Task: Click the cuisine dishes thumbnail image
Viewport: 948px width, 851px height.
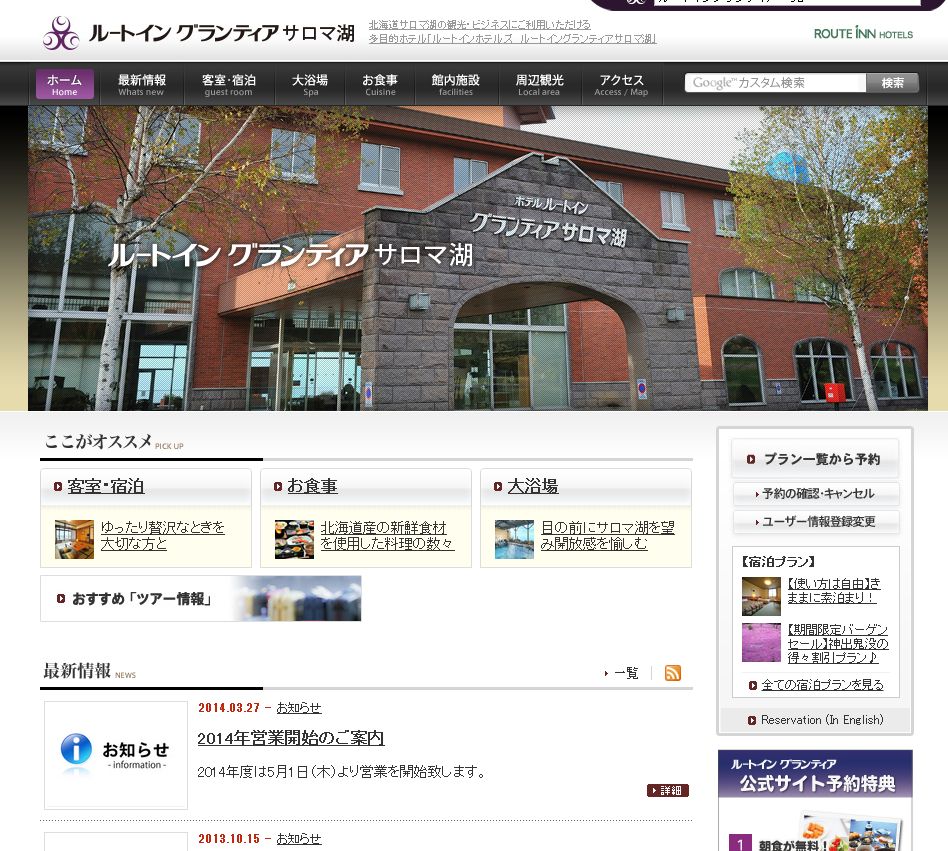Action: [294, 539]
